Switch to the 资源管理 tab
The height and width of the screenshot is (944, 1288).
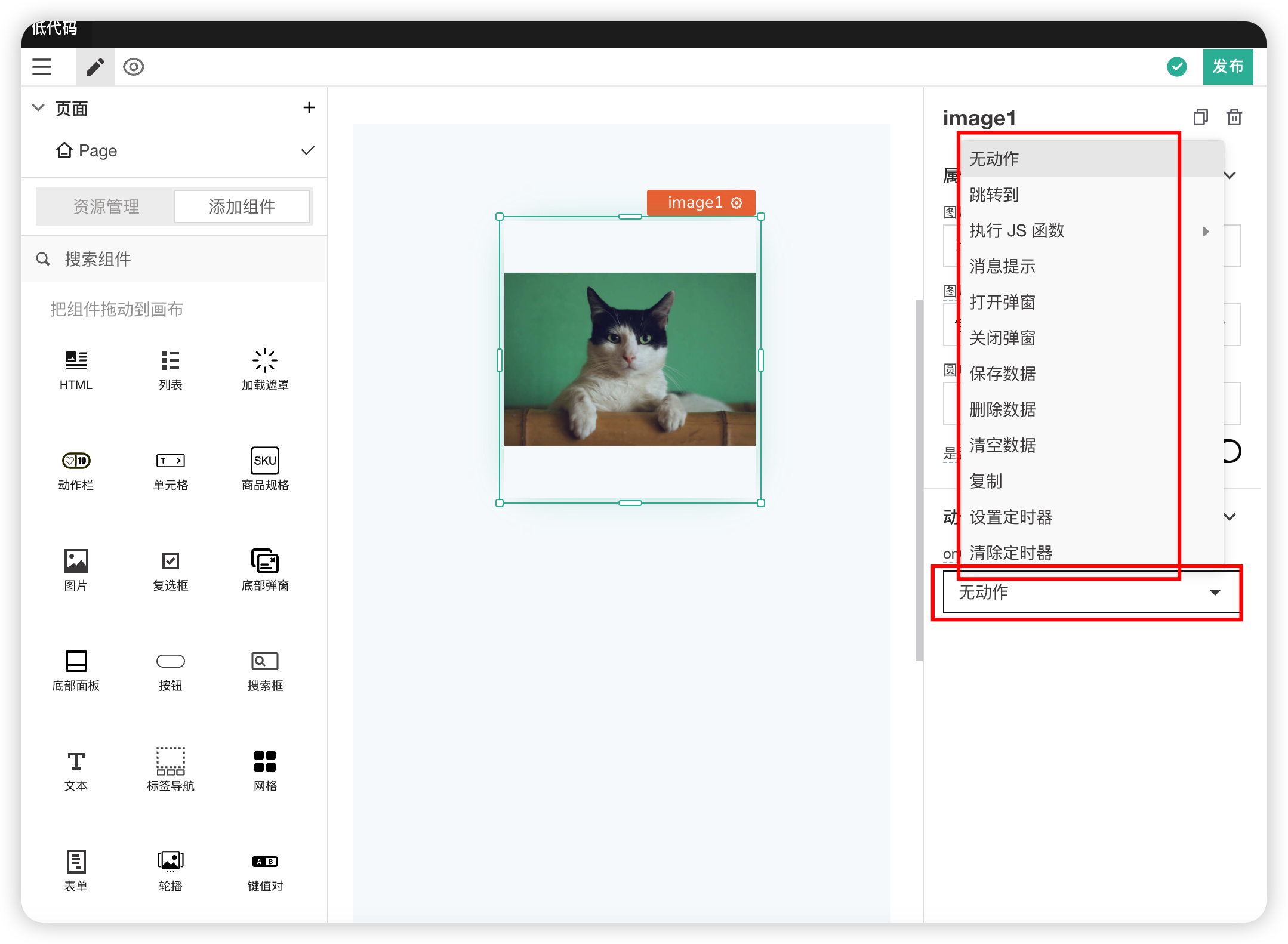tap(106, 206)
